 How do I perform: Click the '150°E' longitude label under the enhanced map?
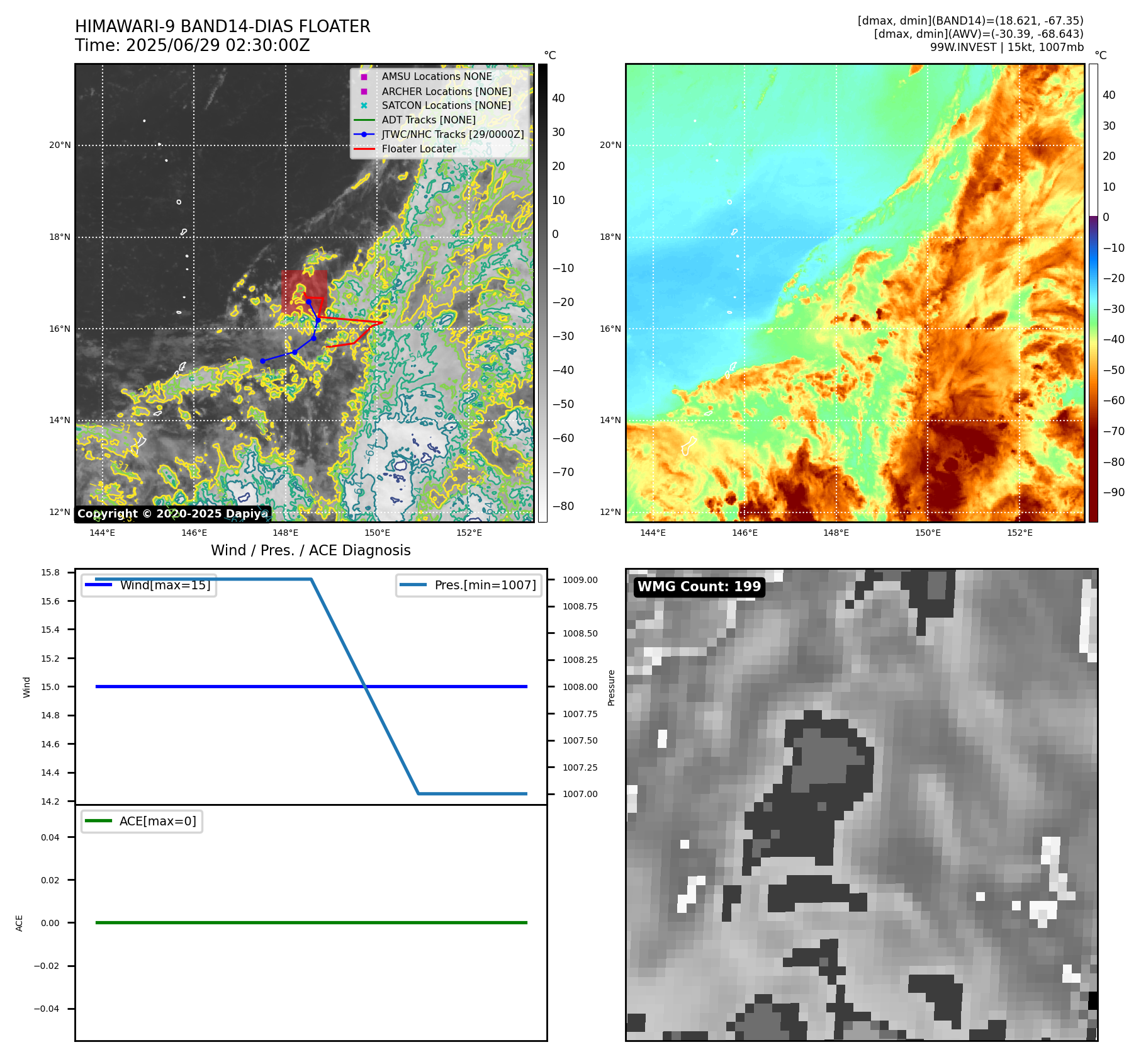click(x=928, y=533)
